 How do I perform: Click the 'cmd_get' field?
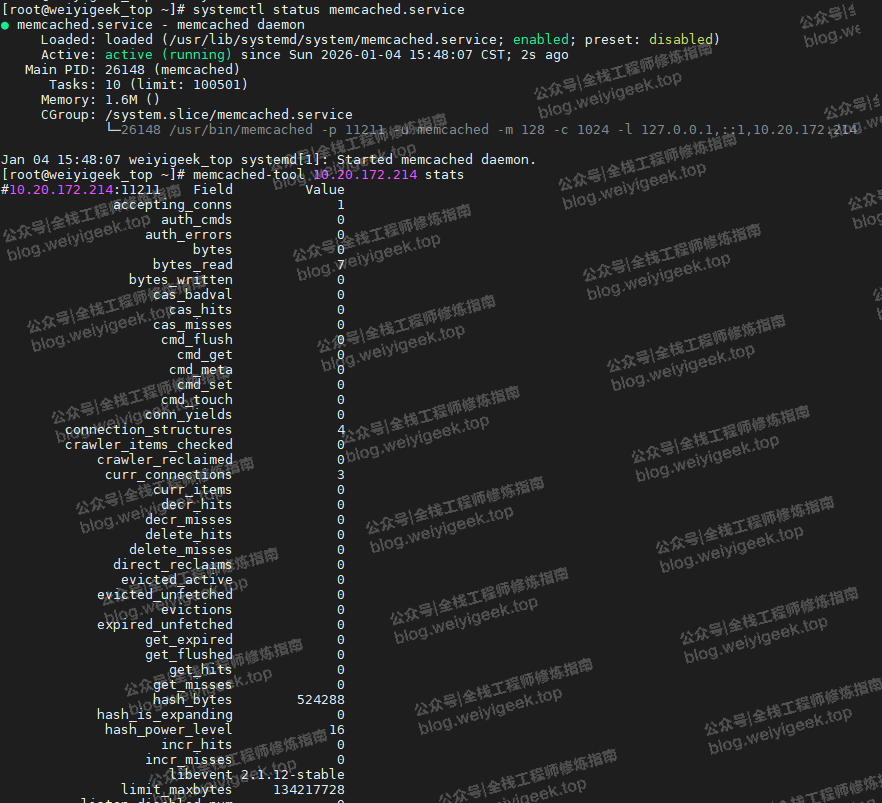(x=205, y=355)
